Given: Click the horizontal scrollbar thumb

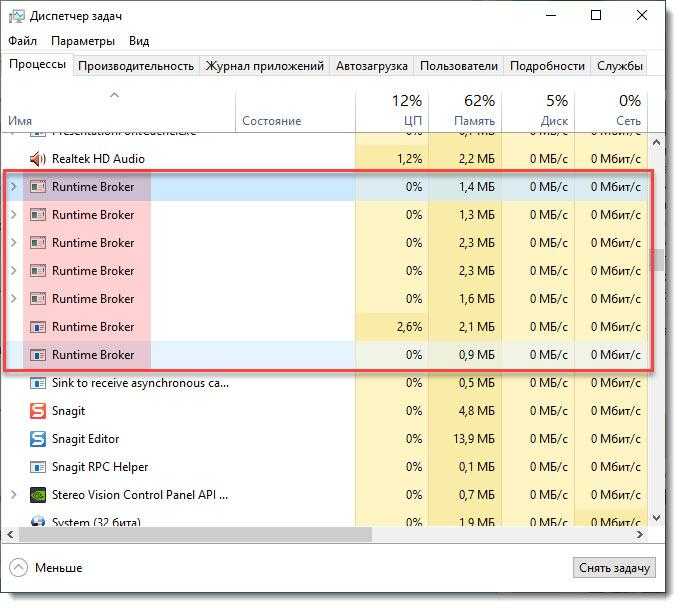Looking at the screenshot, I should tap(195, 535).
